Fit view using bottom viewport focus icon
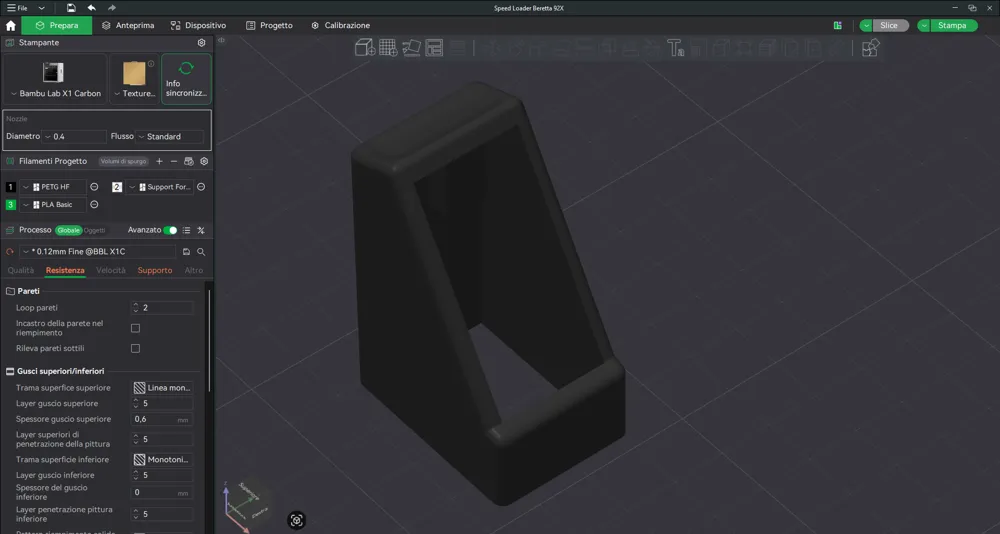The image size is (1000, 534). [x=296, y=520]
